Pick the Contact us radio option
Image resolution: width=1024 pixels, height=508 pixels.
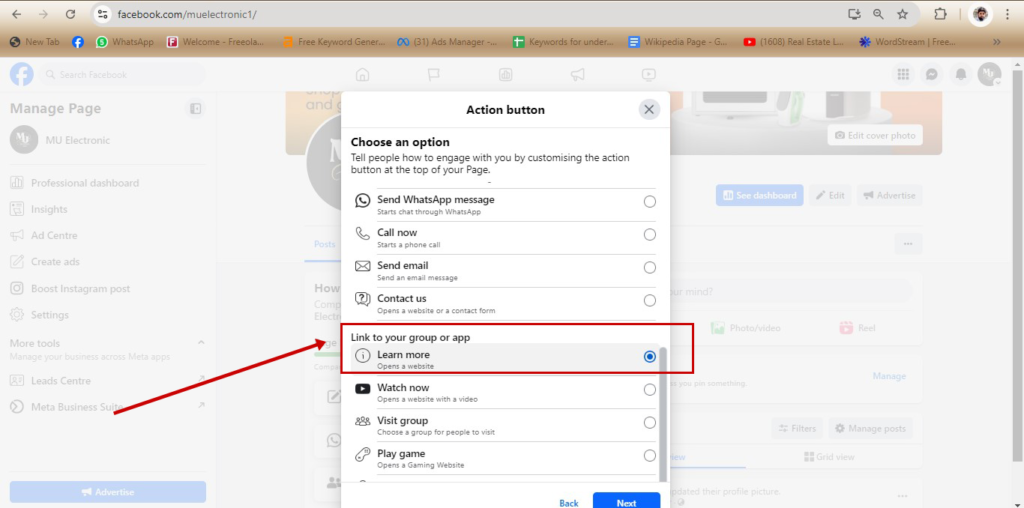click(x=649, y=300)
